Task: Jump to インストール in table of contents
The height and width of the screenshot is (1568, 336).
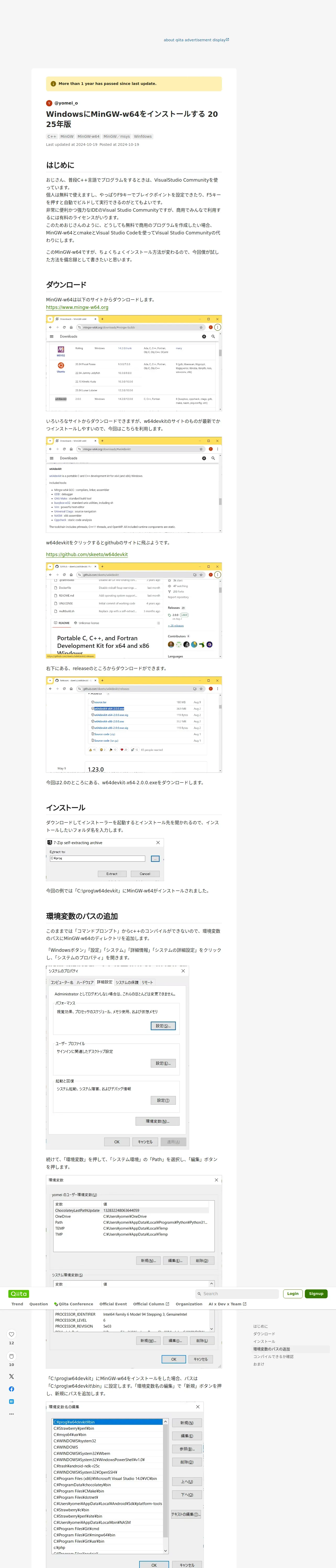Action: tap(264, 1342)
